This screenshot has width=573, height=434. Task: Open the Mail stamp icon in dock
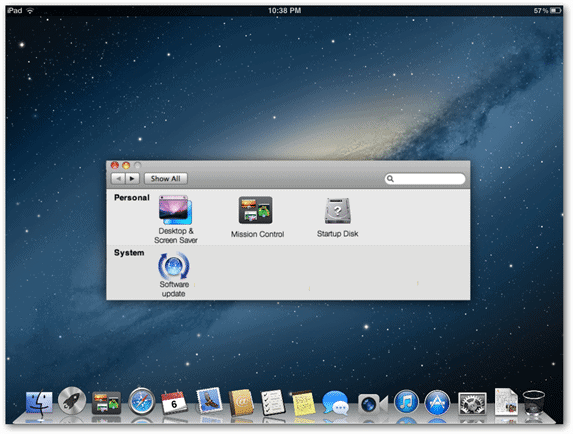[x=209, y=401]
